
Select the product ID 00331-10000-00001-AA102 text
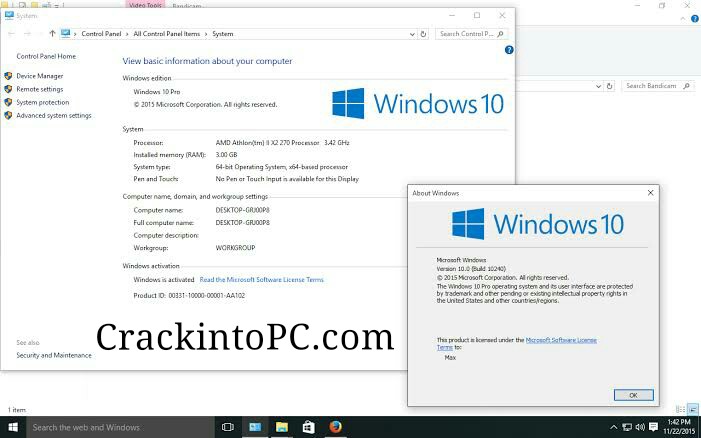point(207,295)
